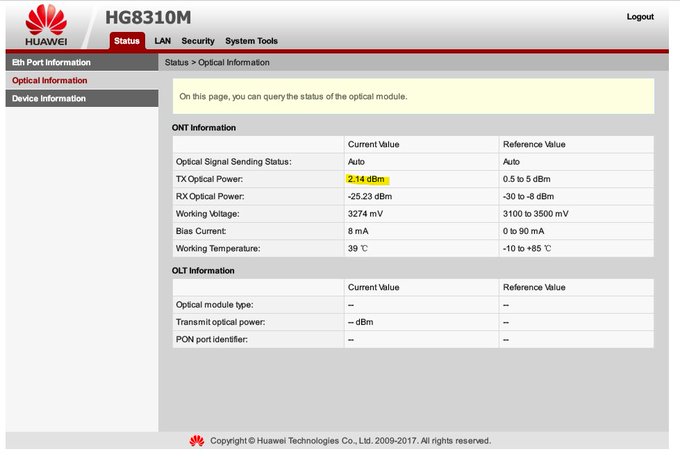Switch to the Security tab

tap(198, 41)
